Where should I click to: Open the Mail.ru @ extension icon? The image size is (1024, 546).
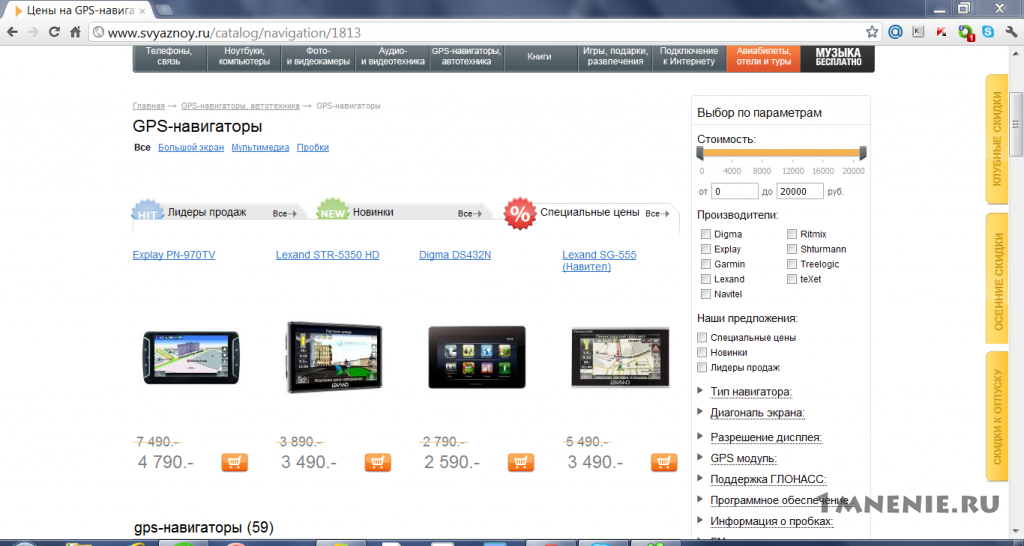[895, 32]
